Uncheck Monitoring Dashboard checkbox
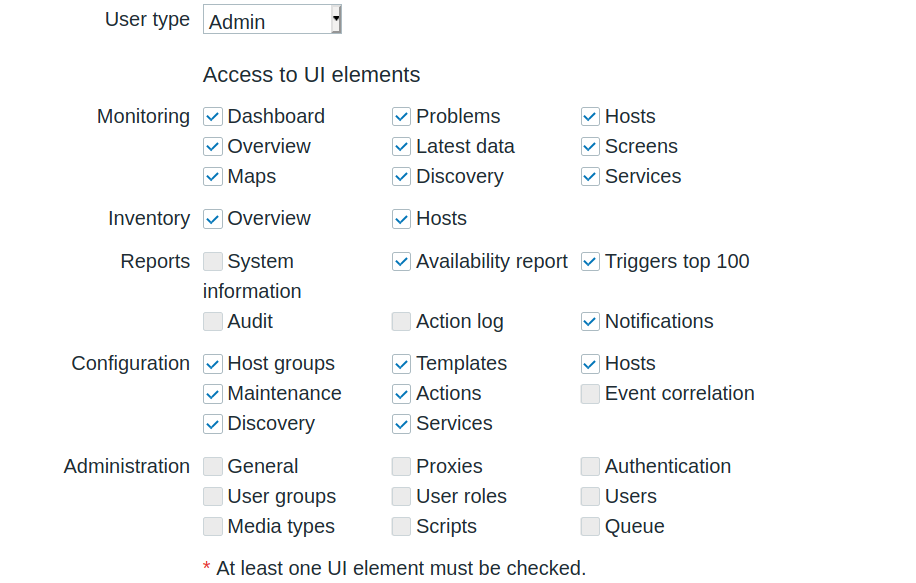 (212, 117)
